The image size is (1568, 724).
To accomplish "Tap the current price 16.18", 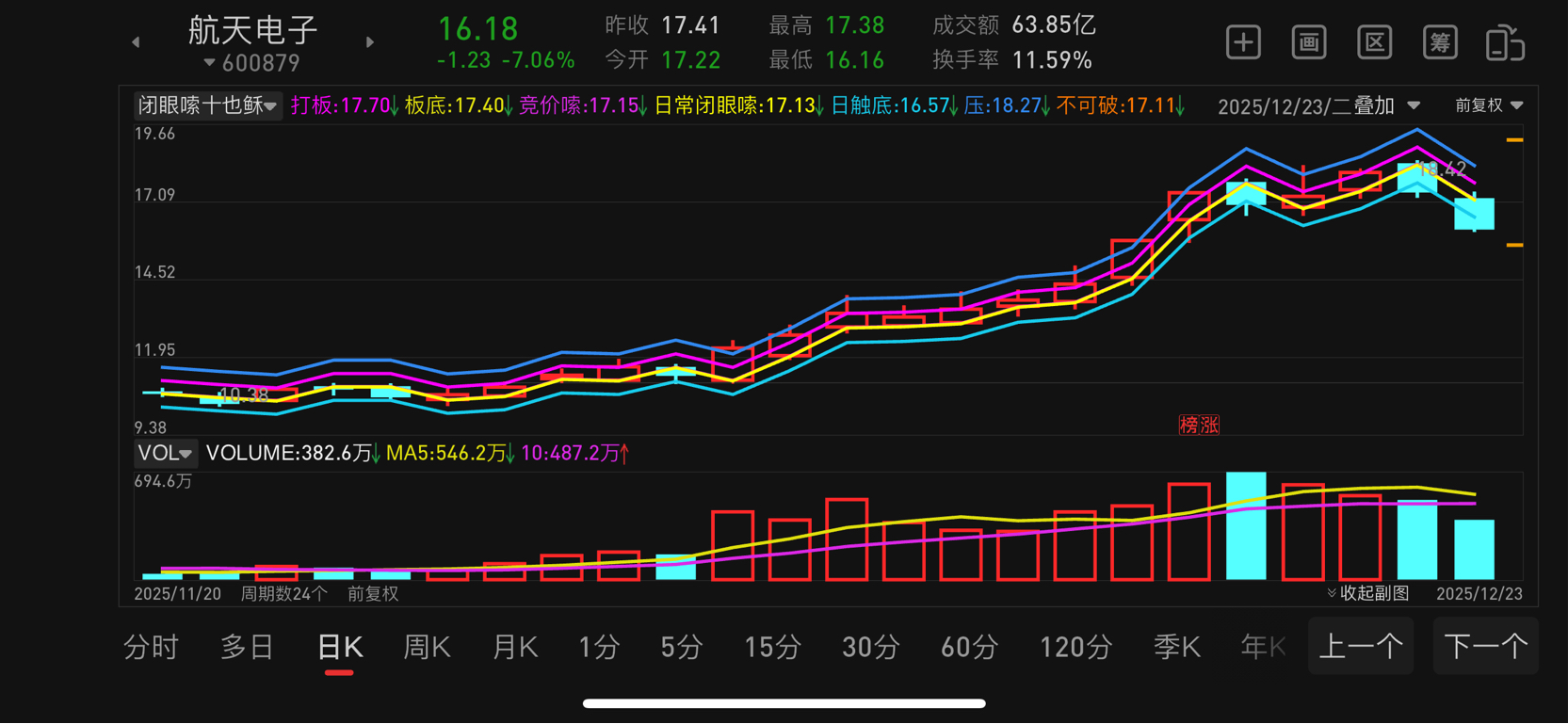I will pos(477,29).
